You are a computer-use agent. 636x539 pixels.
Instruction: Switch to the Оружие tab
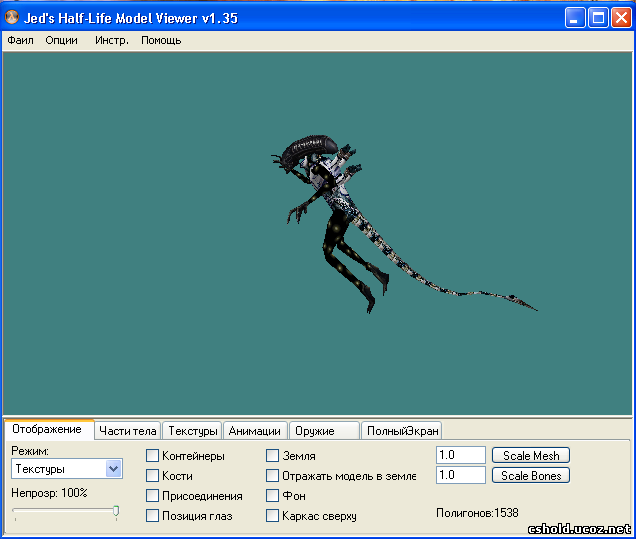coord(324,431)
